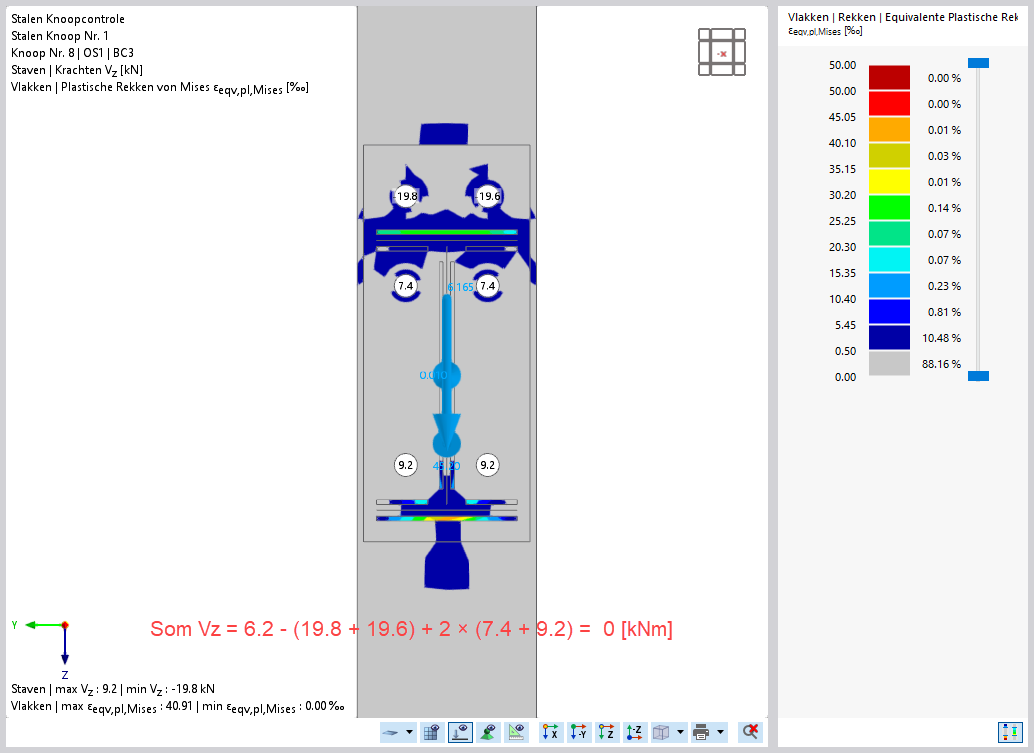1034x753 pixels.
Task: Click the cyan legend color swatch
Action: 889,260
